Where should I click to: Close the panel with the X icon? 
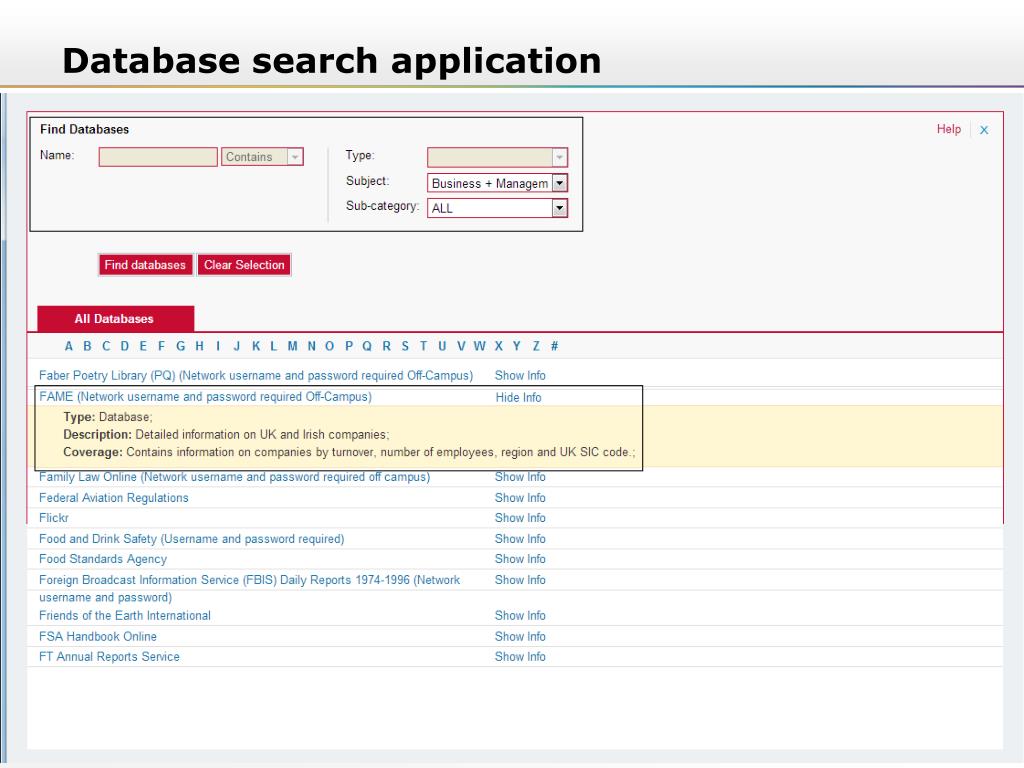[x=984, y=130]
